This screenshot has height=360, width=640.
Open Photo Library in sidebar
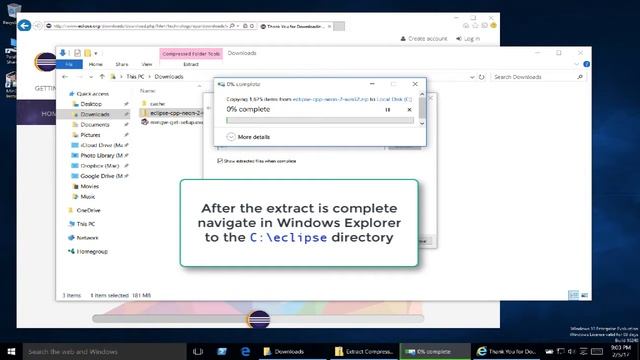tap(101, 155)
